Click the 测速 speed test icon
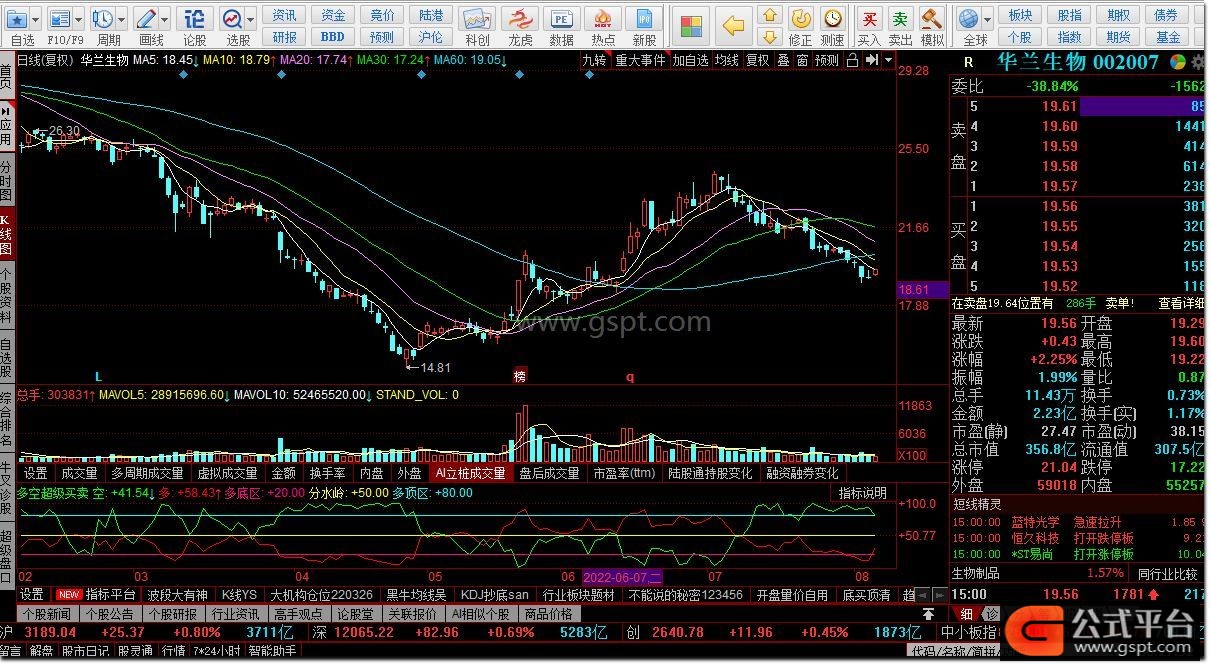The width and height of the screenshot is (1210, 664). 832,19
